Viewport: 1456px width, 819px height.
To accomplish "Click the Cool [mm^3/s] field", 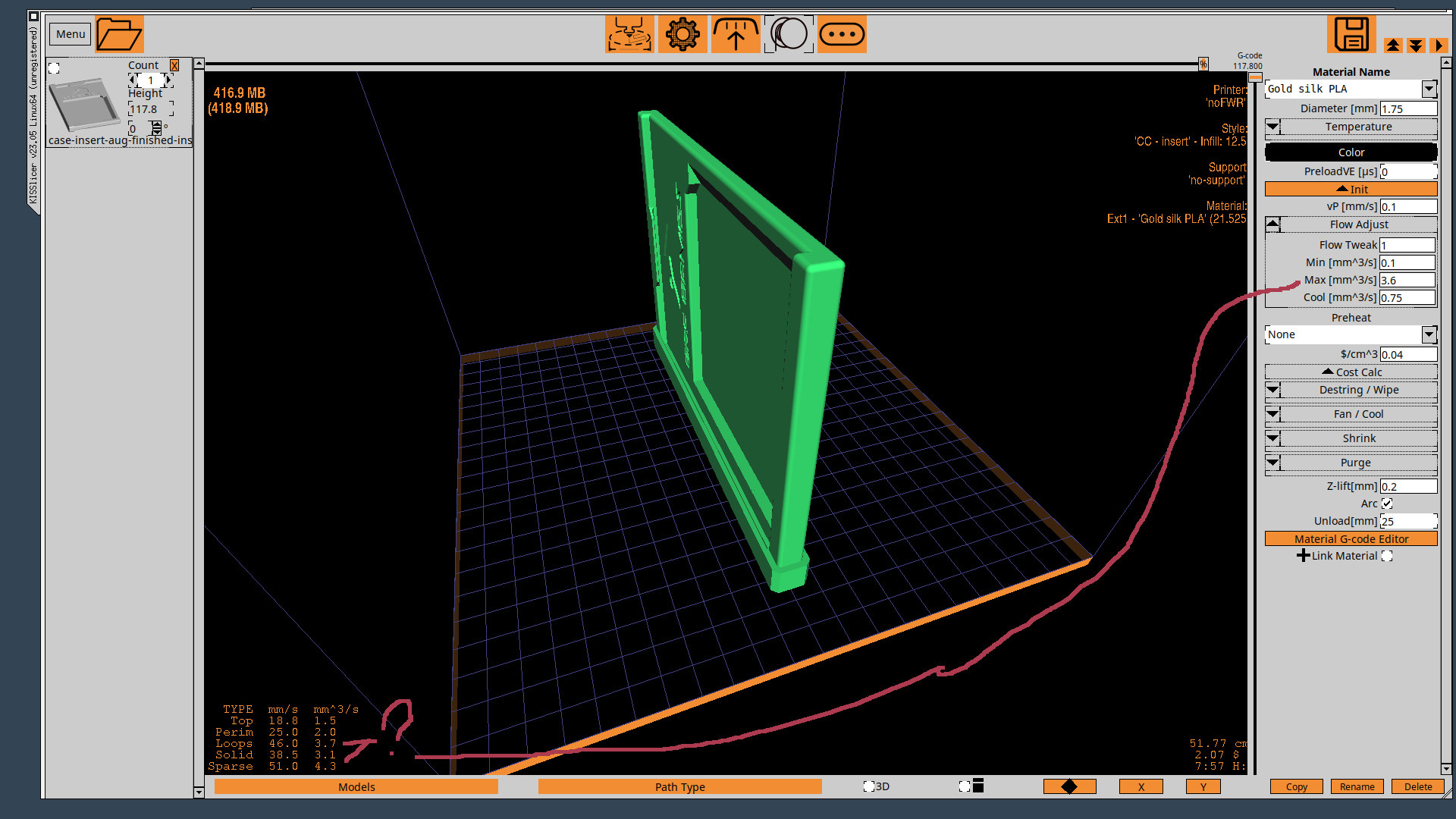I will (1407, 297).
